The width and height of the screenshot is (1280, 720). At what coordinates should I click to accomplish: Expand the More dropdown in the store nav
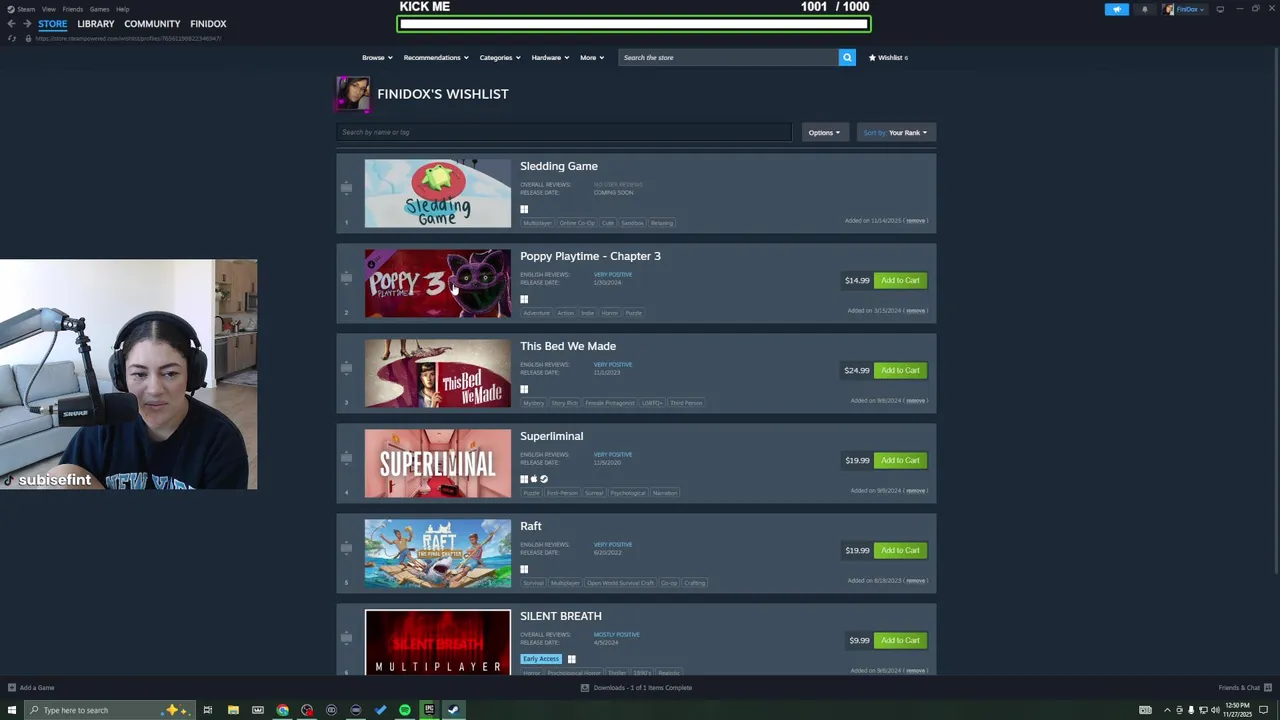point(591,57)
